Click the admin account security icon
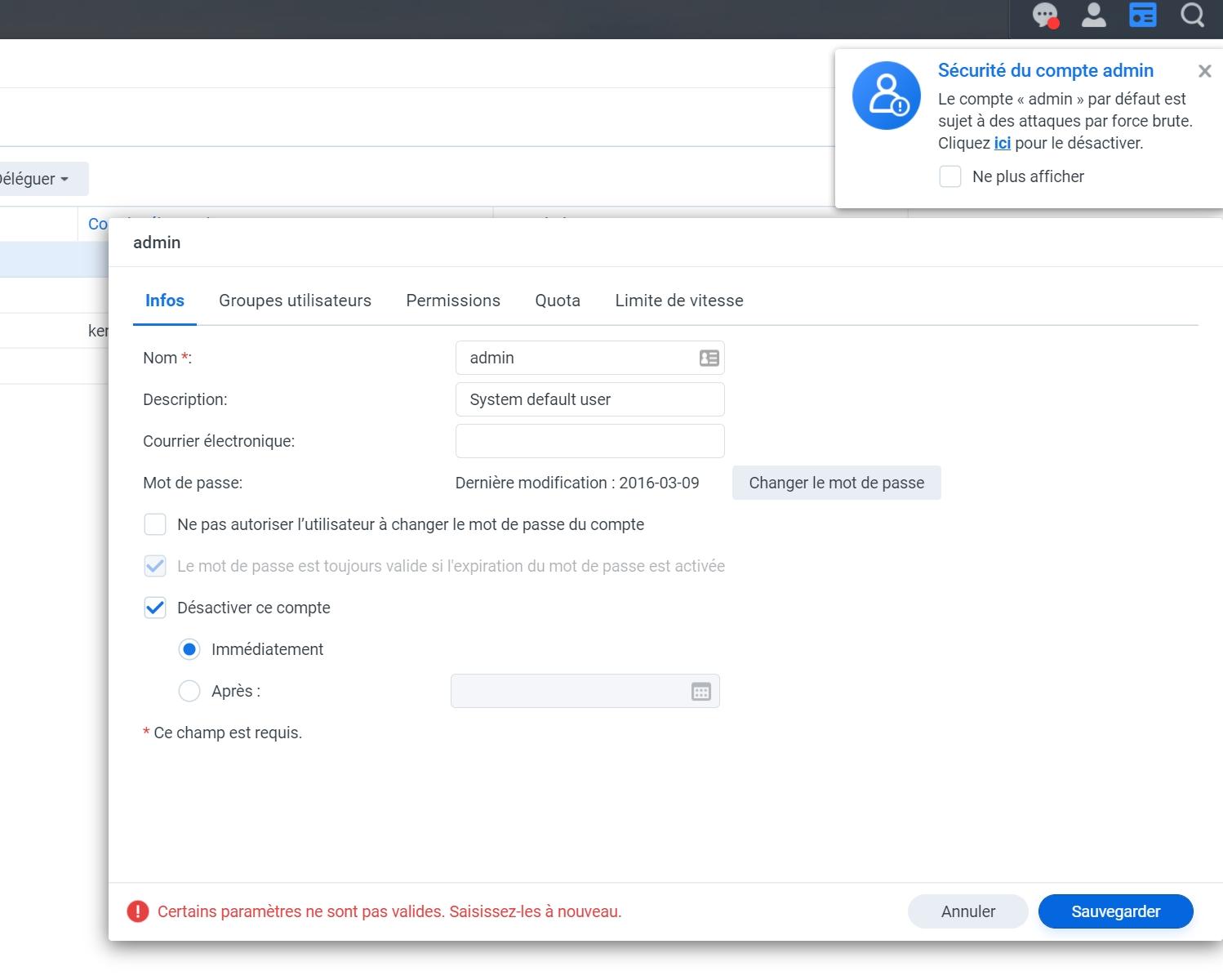This screenshot has width=1223, height=980. [886, 96]
